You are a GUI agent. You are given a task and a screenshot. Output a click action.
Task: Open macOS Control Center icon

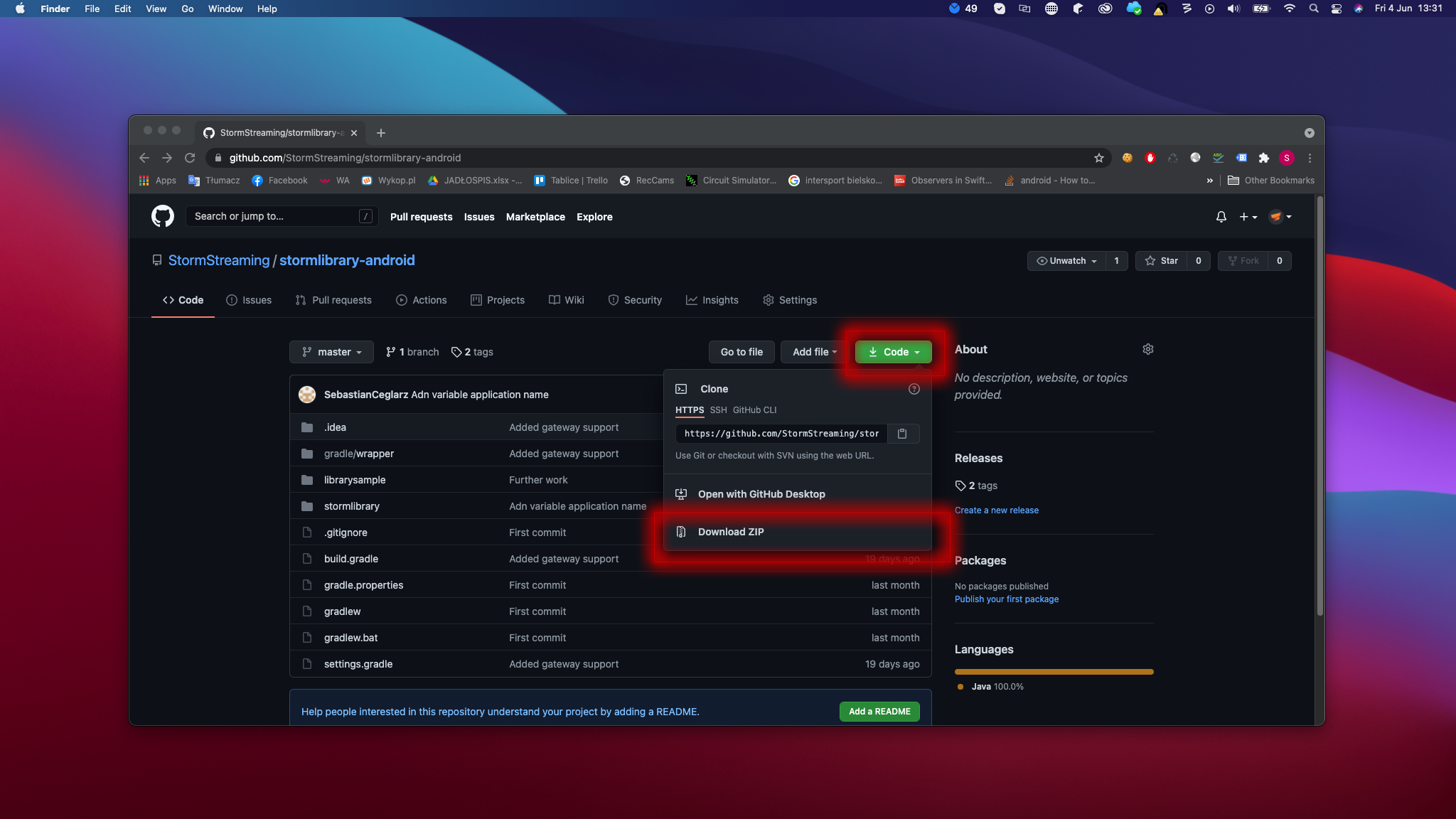[x=1337, y=9]
